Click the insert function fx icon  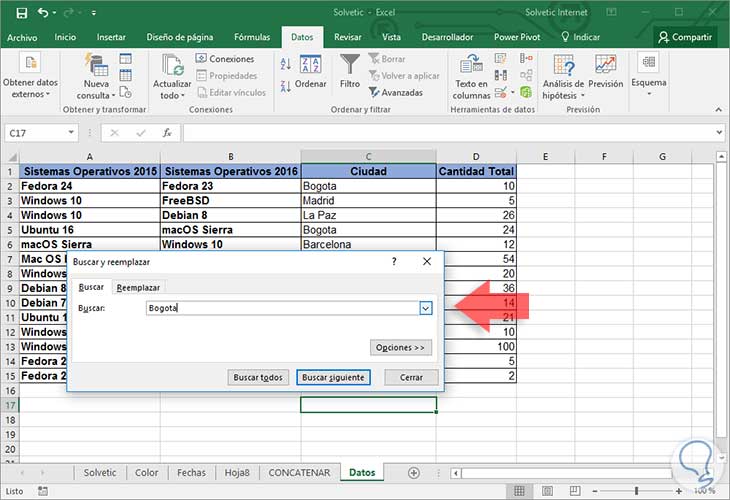click(167, 133)
